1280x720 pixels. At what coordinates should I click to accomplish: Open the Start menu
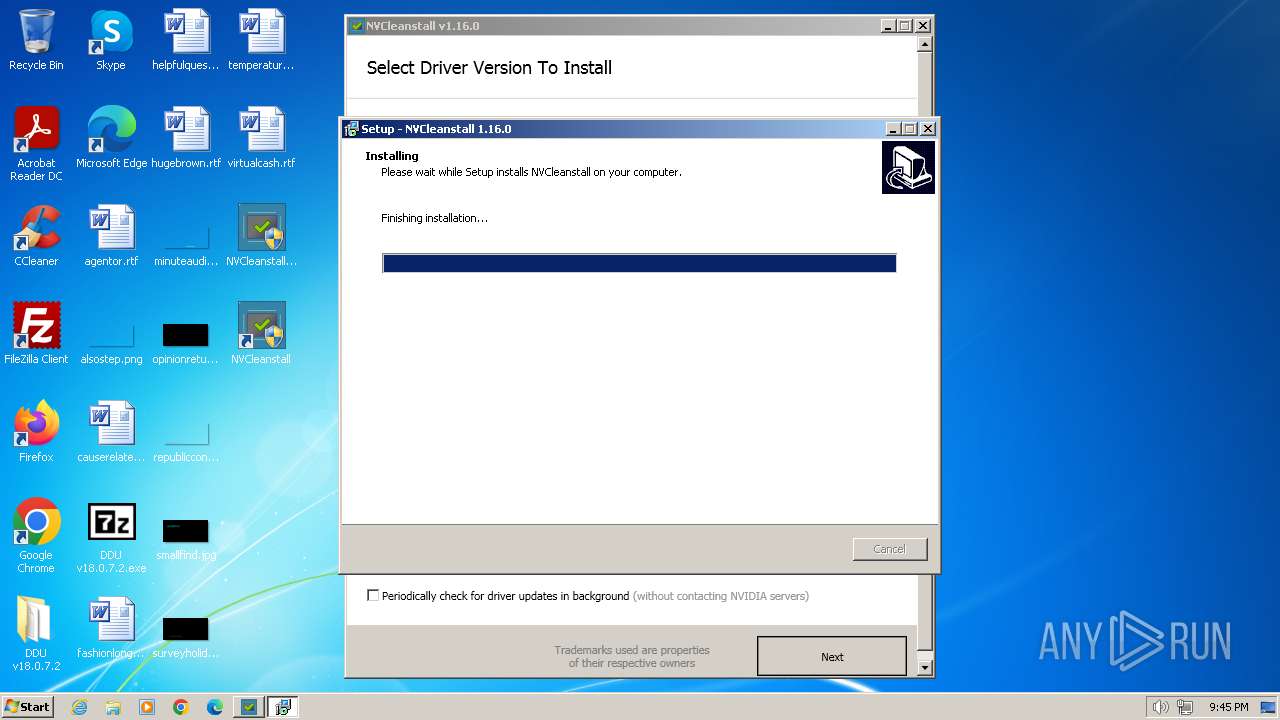[x=28, y=707]
